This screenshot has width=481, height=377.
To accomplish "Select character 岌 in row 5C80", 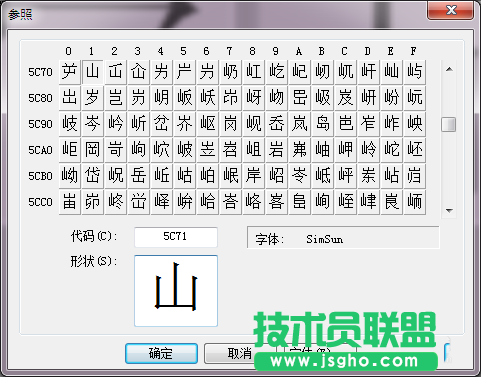I will click(345, 98).
